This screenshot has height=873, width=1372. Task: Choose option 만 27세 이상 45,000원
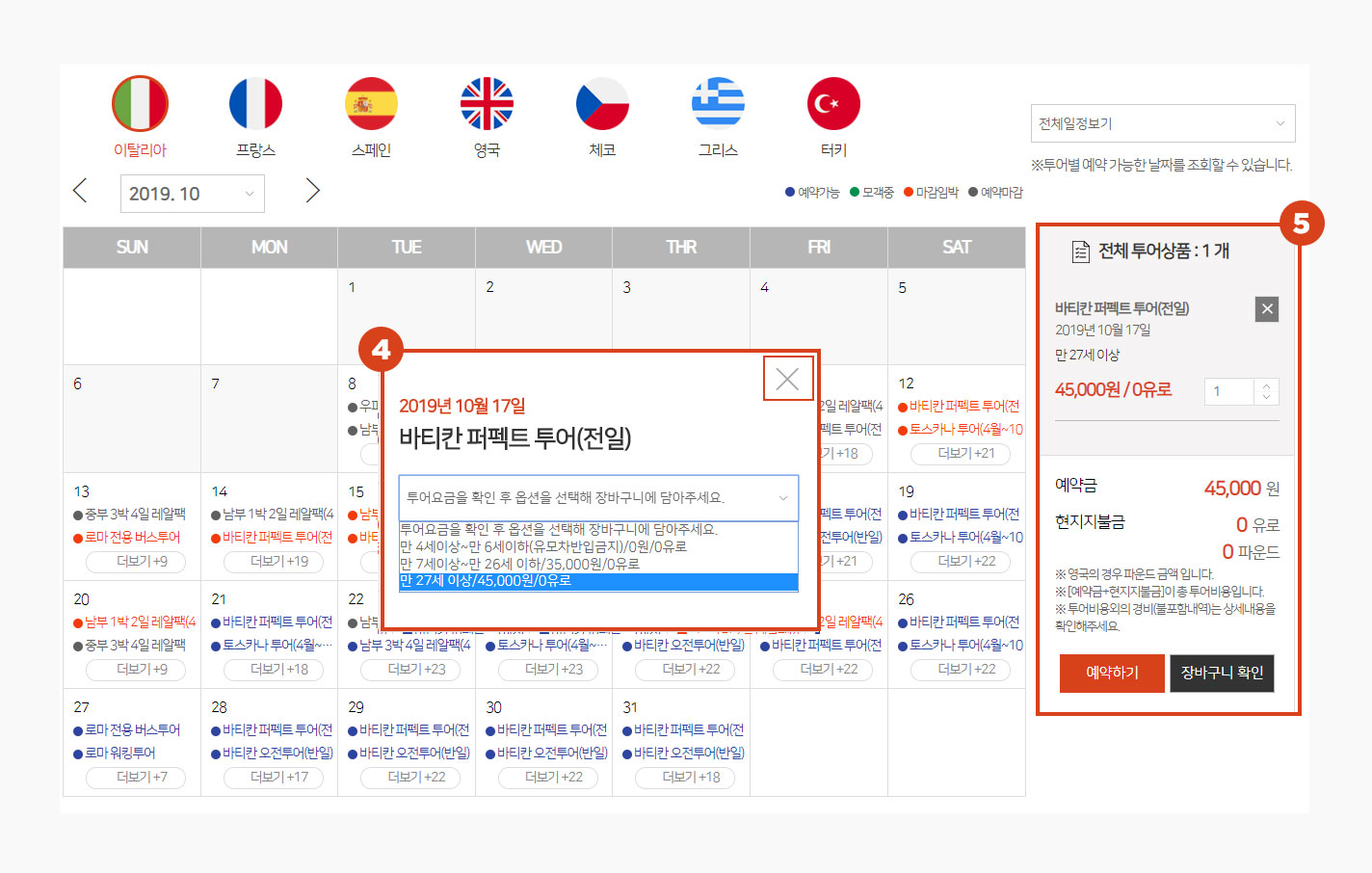tap(598, 581)
